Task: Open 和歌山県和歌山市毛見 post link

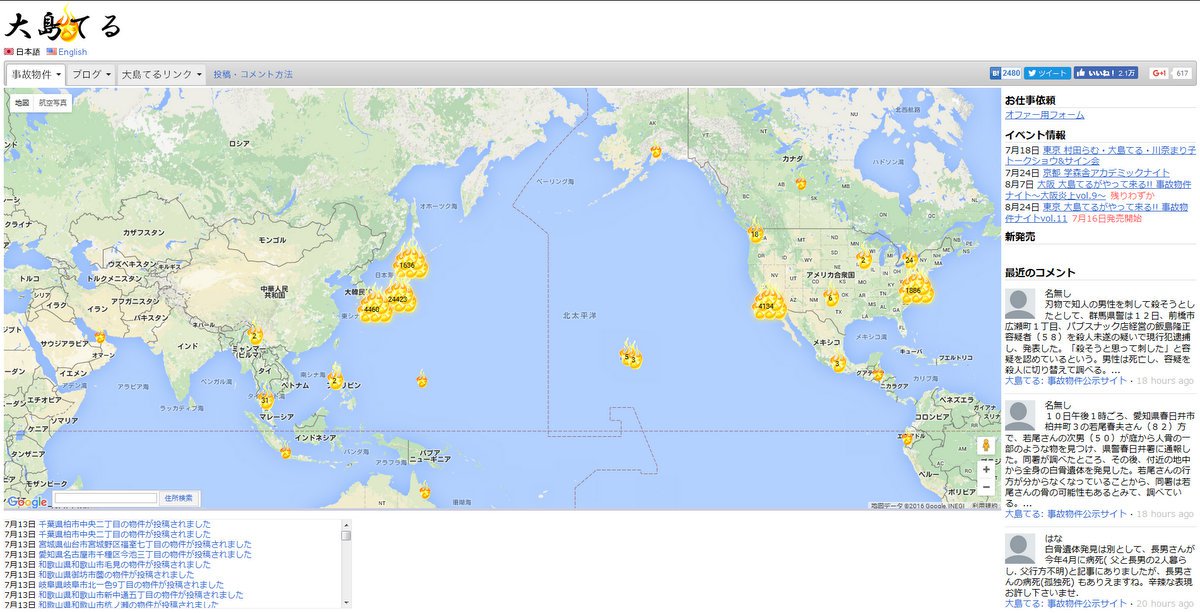Action: [x=124, y=565]
